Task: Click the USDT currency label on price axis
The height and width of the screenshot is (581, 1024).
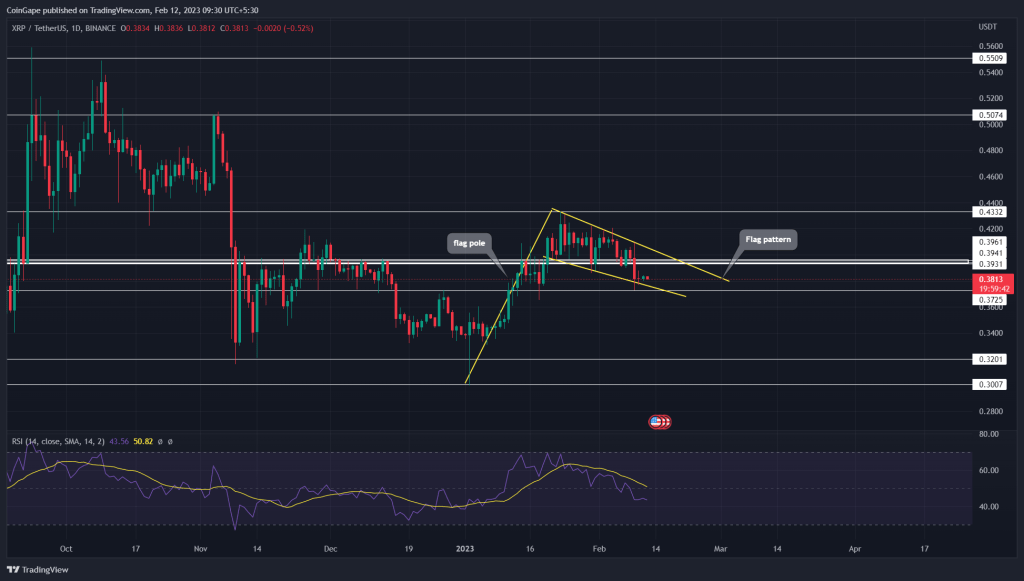Action: tap(989, 28)
